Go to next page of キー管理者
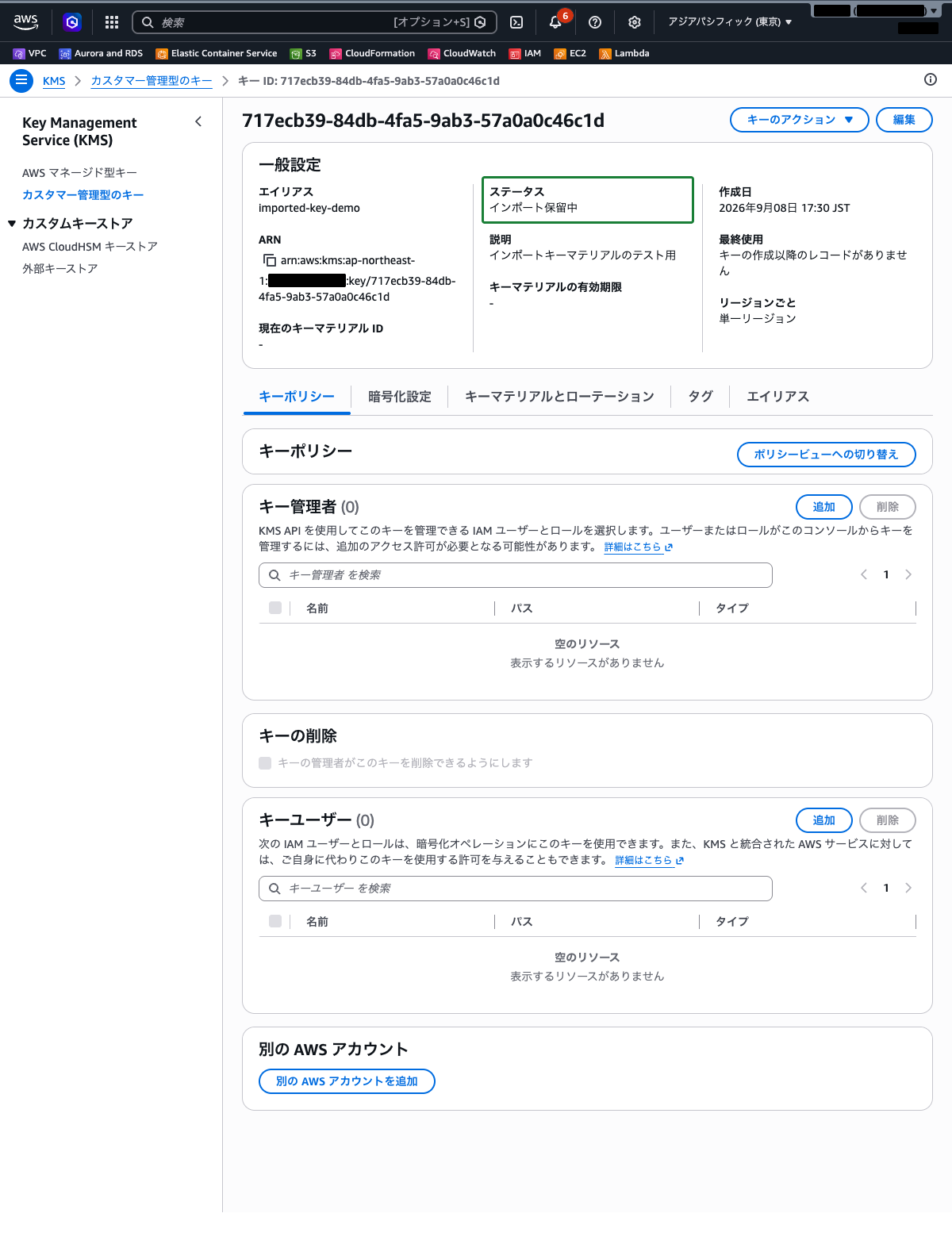Viewport: 952px width, 1240px height. [x=908, y=574]
